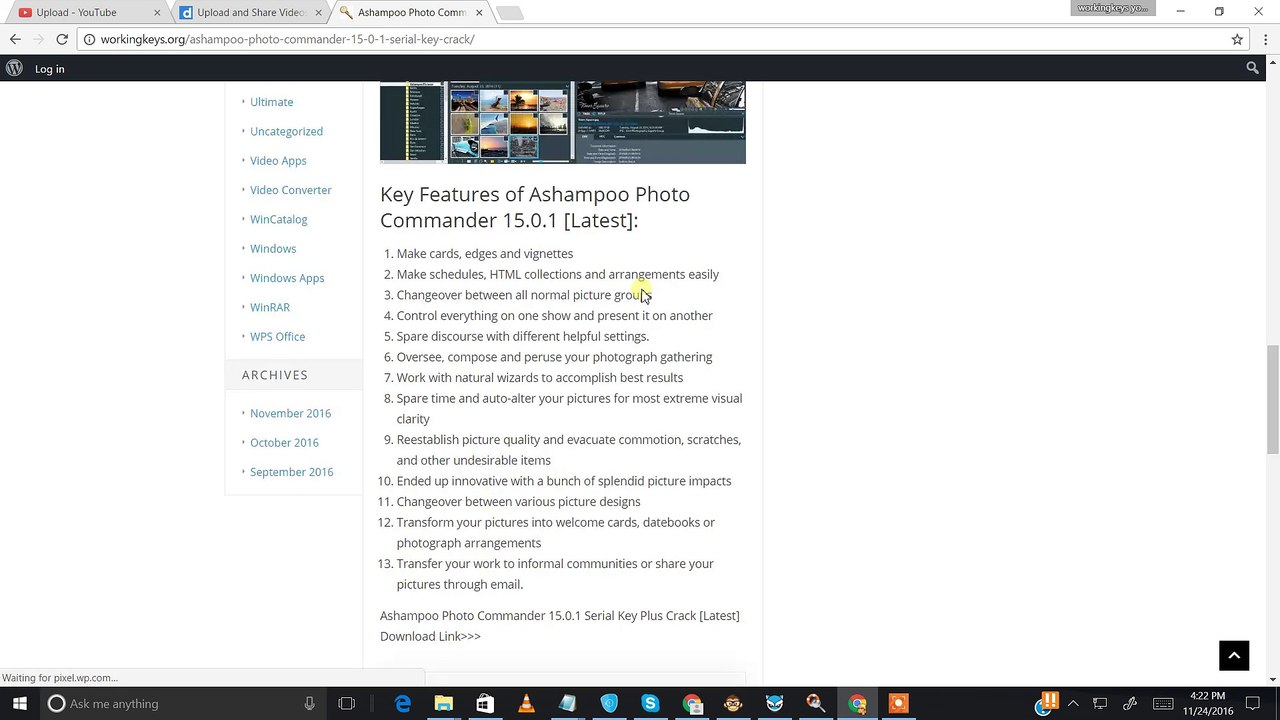Image resolution: width=1280 pixels, height=720 pixels.
Task: Click Log in on the admin bar
Action: [49, 69]
